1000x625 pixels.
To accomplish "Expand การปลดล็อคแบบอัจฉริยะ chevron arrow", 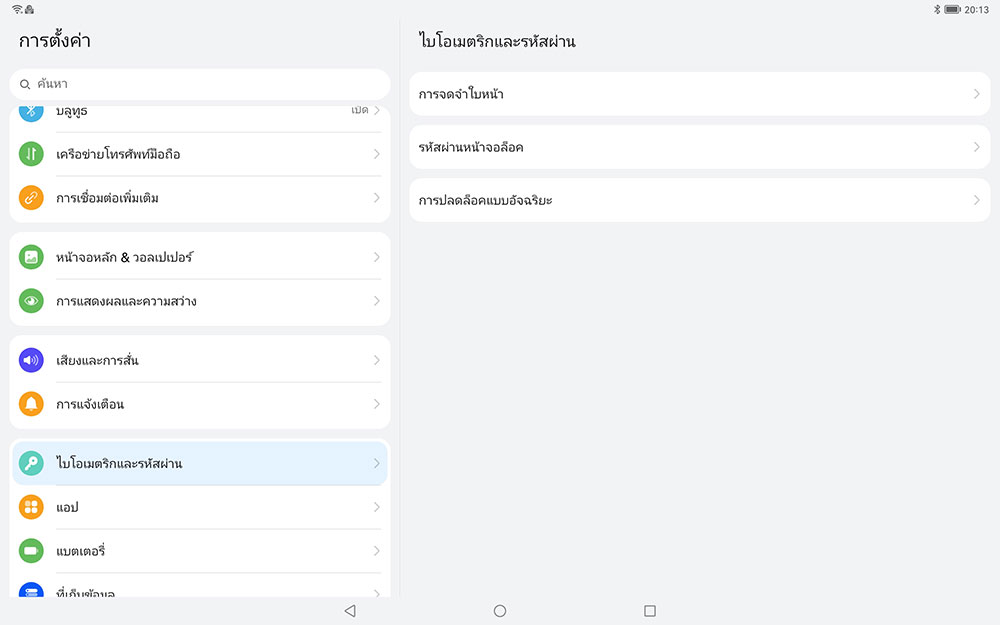I will [976, 200].
